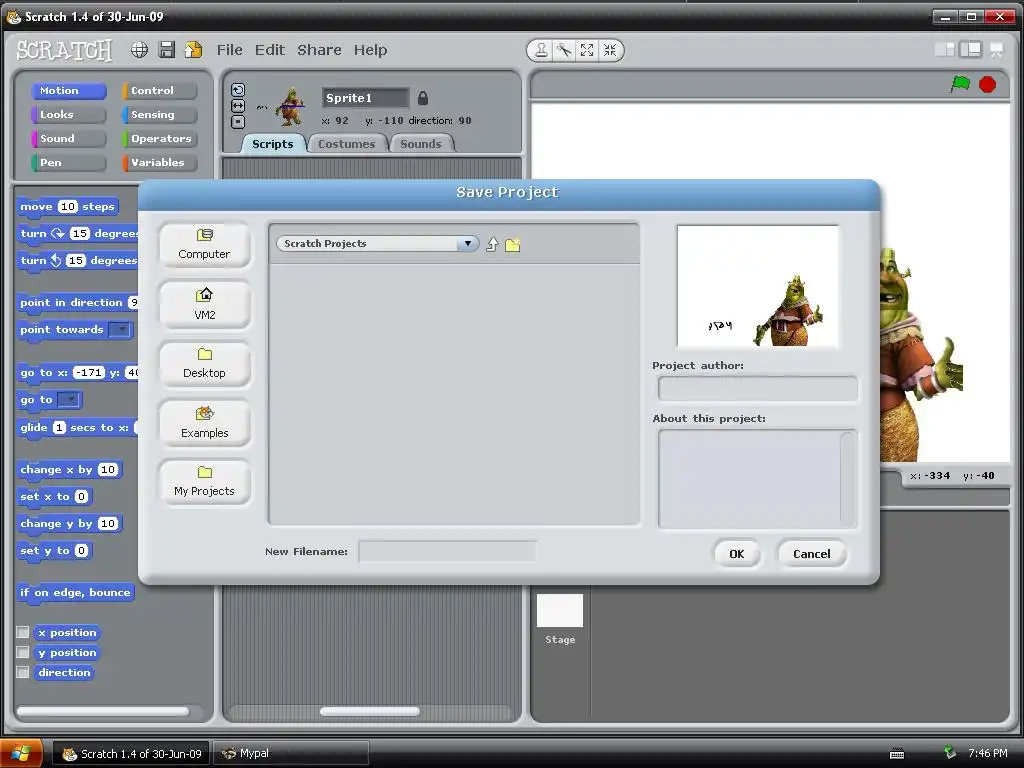1024x768 pixels.
Task: Go up one folder level icon
Action: 492,244
